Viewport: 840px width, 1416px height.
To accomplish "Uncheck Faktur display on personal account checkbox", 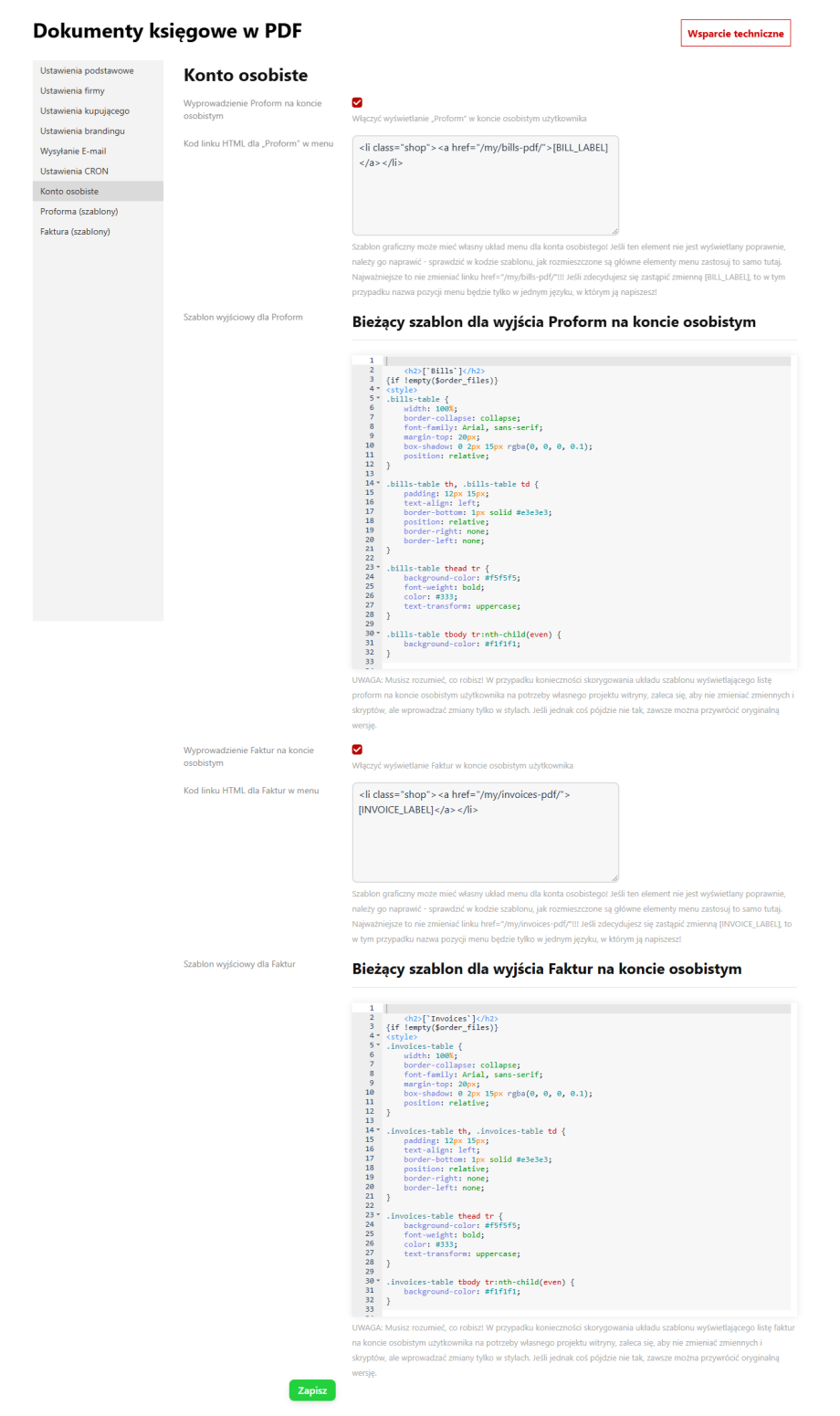I will click(357, 750).
